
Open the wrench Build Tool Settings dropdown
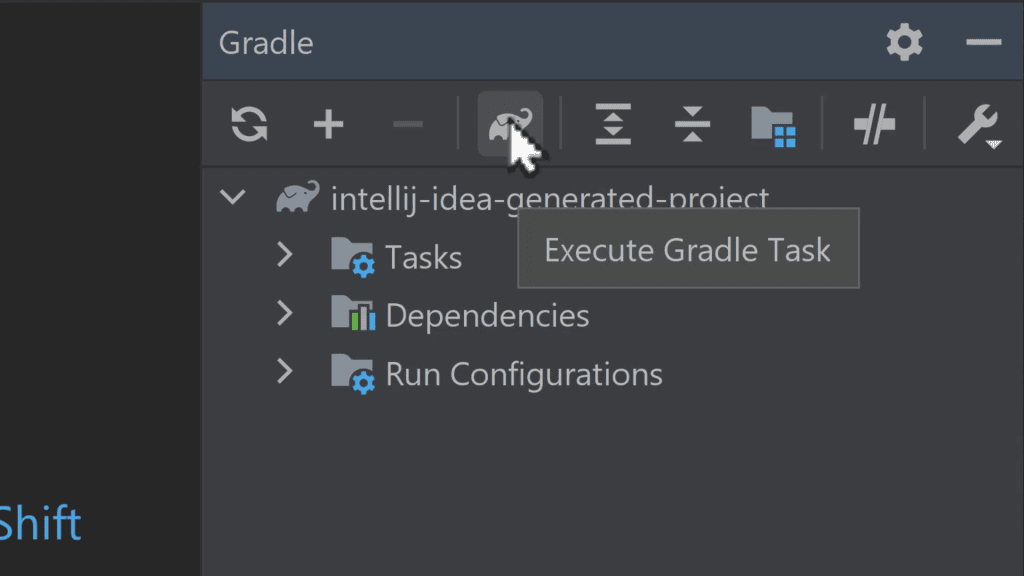977,126
